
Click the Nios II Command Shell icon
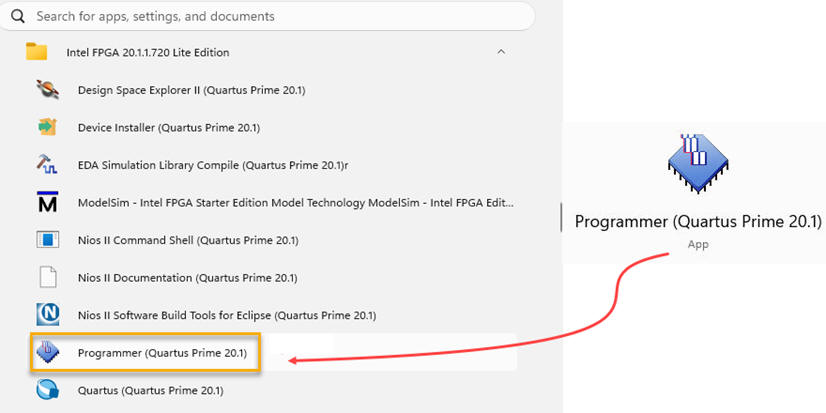tap(47, 240)
